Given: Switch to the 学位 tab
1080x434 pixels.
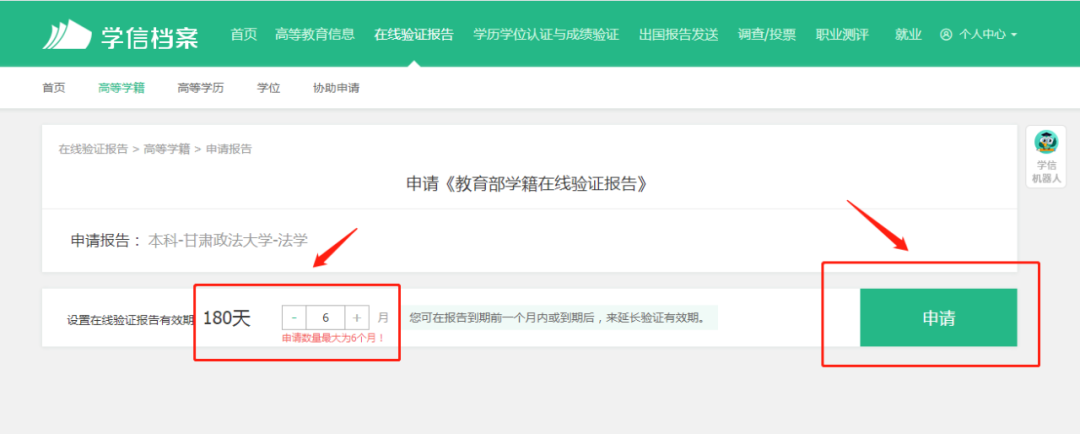Looking at the screenshot, I should (269, 88).
